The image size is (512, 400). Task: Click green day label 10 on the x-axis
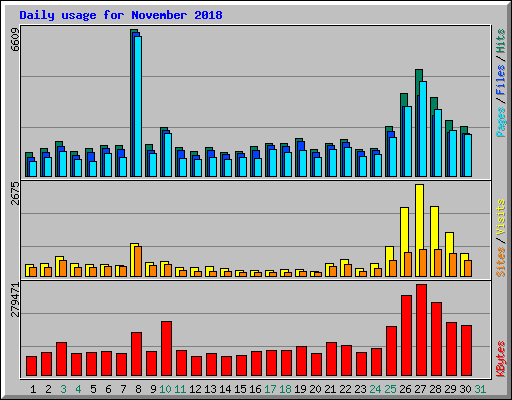pos(165,389)
